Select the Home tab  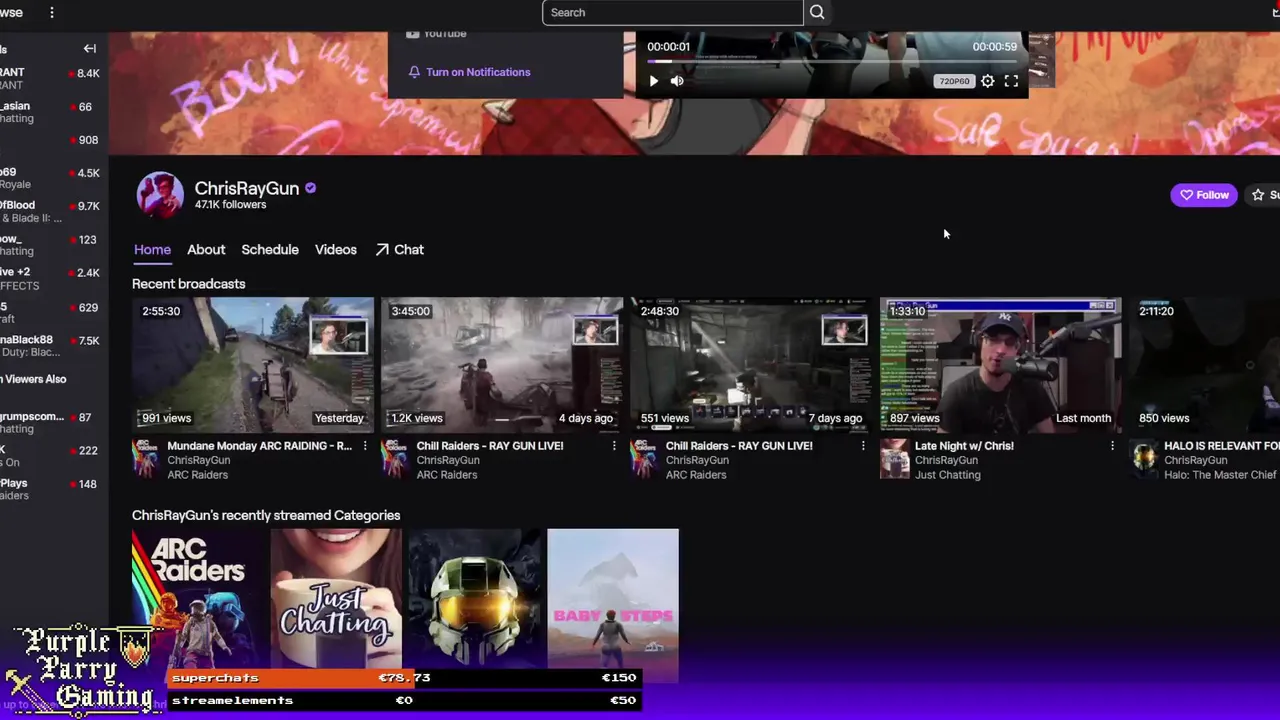(152, 250)
